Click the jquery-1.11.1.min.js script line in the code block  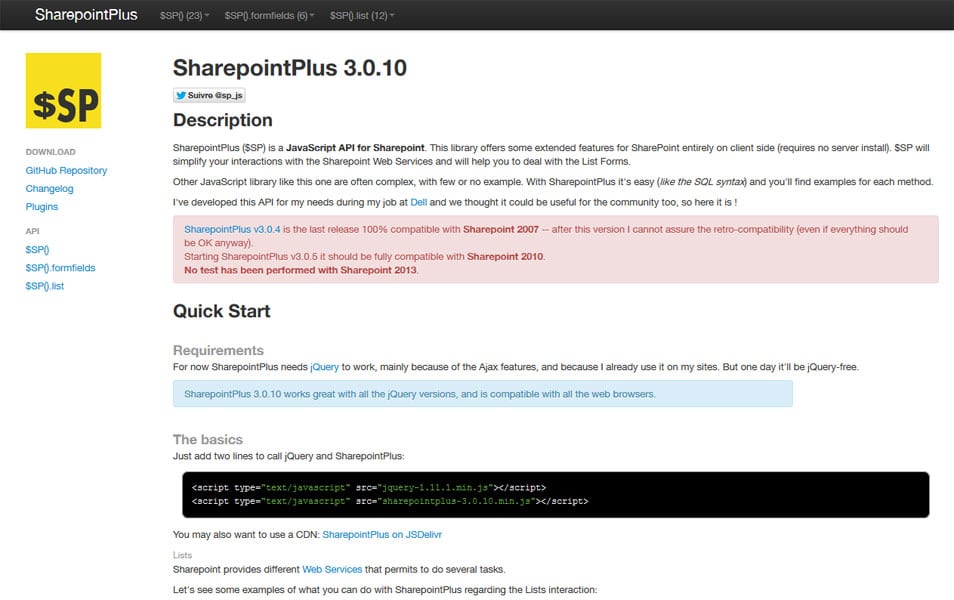pyautogui.click(x=369, y=487)
